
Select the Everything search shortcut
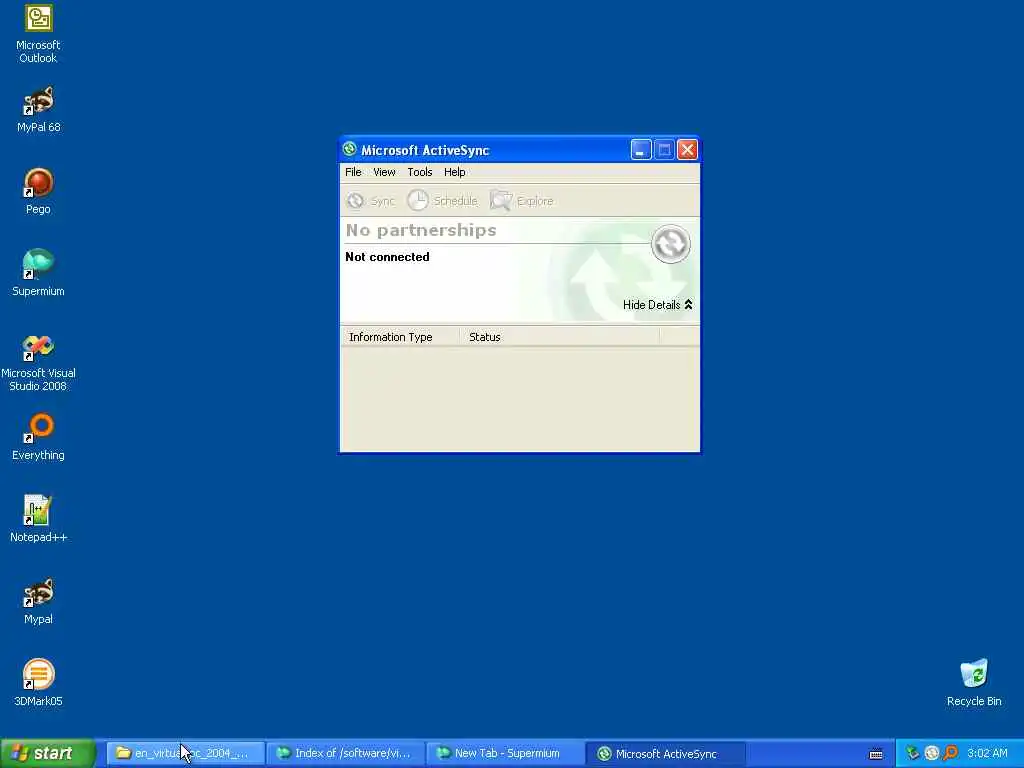click(39, 437)
